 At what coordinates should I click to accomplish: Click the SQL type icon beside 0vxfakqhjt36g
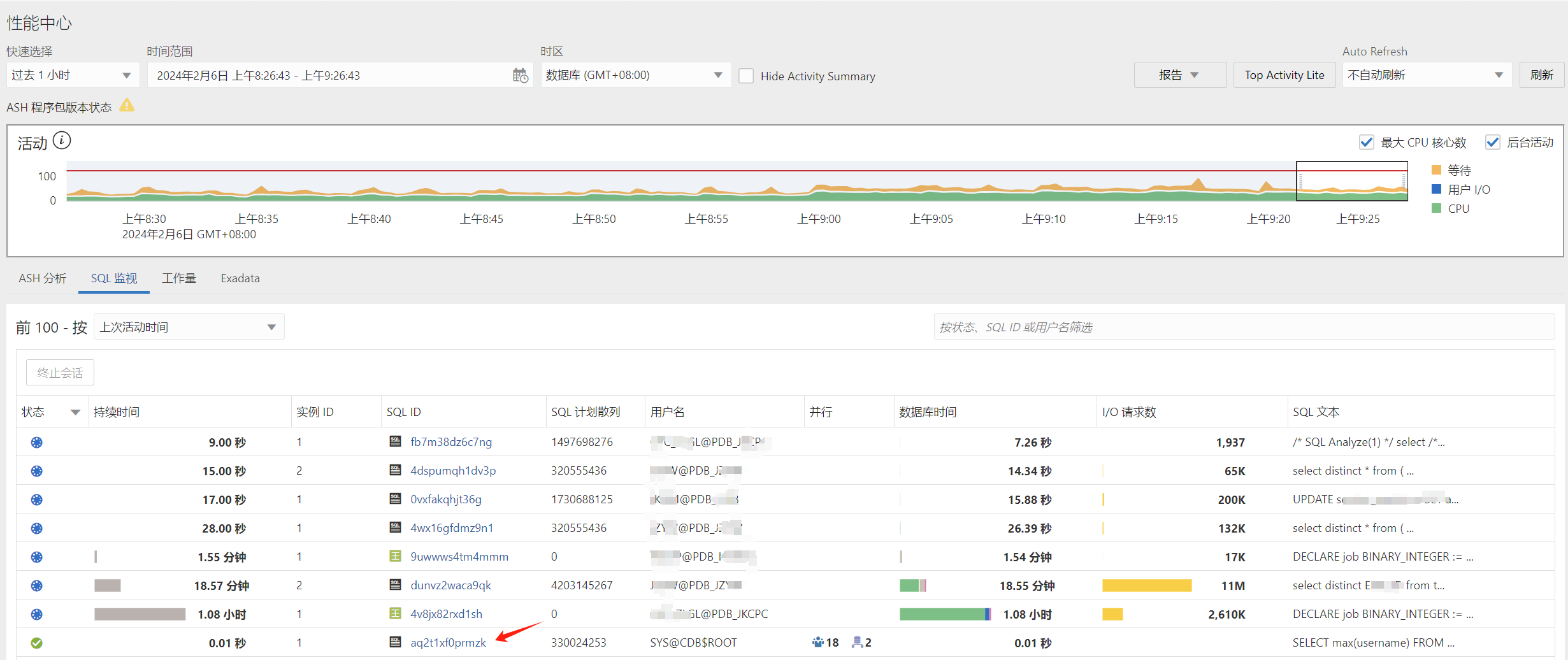pyautogui.click(x=395, y=499)
